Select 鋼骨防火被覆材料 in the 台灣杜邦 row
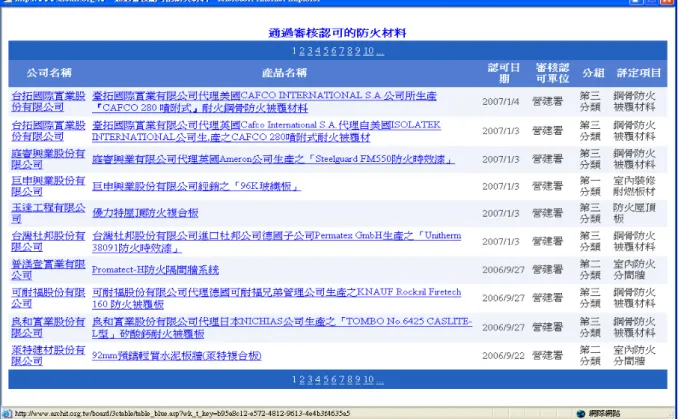This screenshot has width=681, height=419. tap(634, 241)
